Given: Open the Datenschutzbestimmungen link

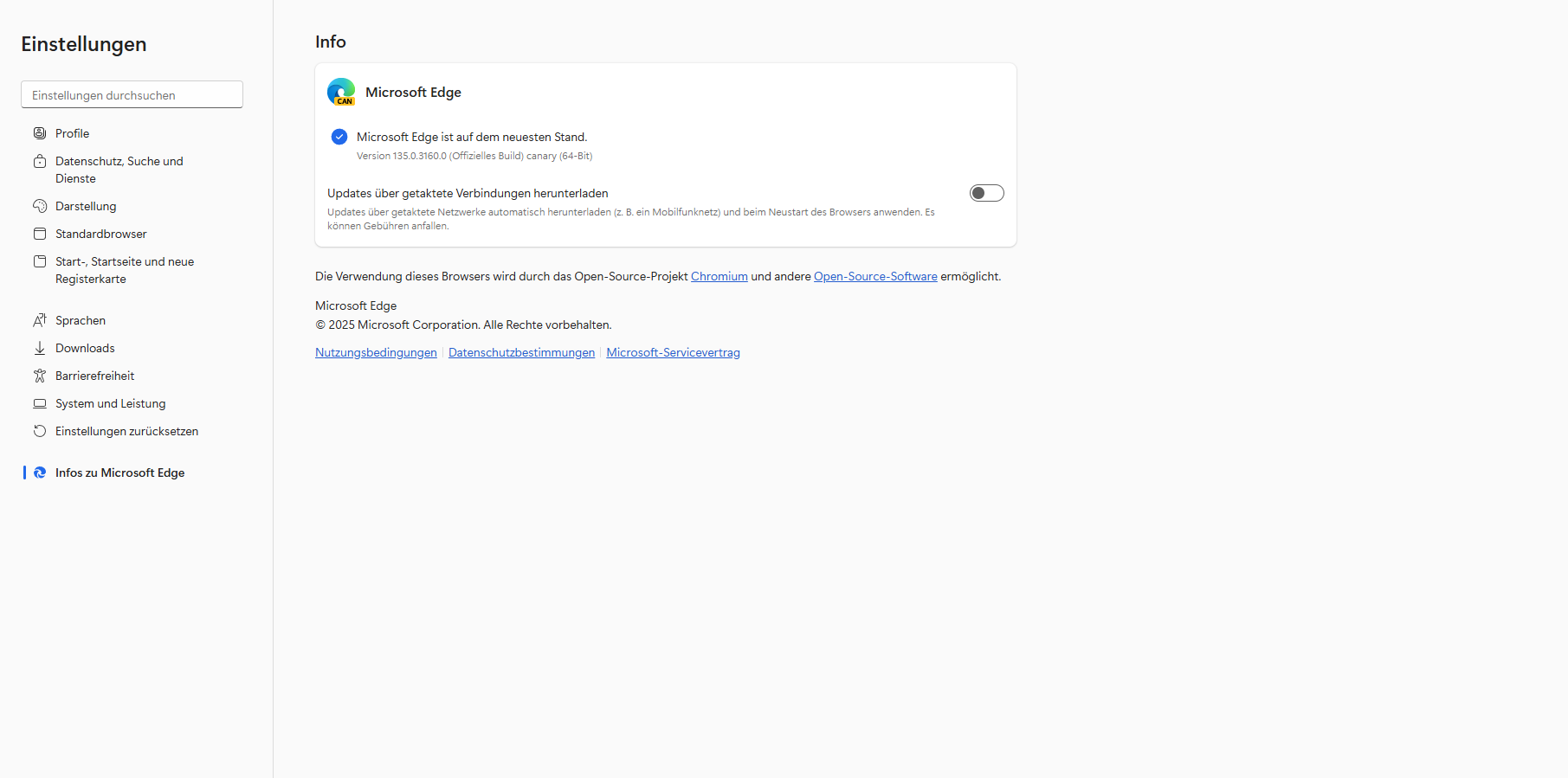Looking at the screenshot, I should [521, 353].
